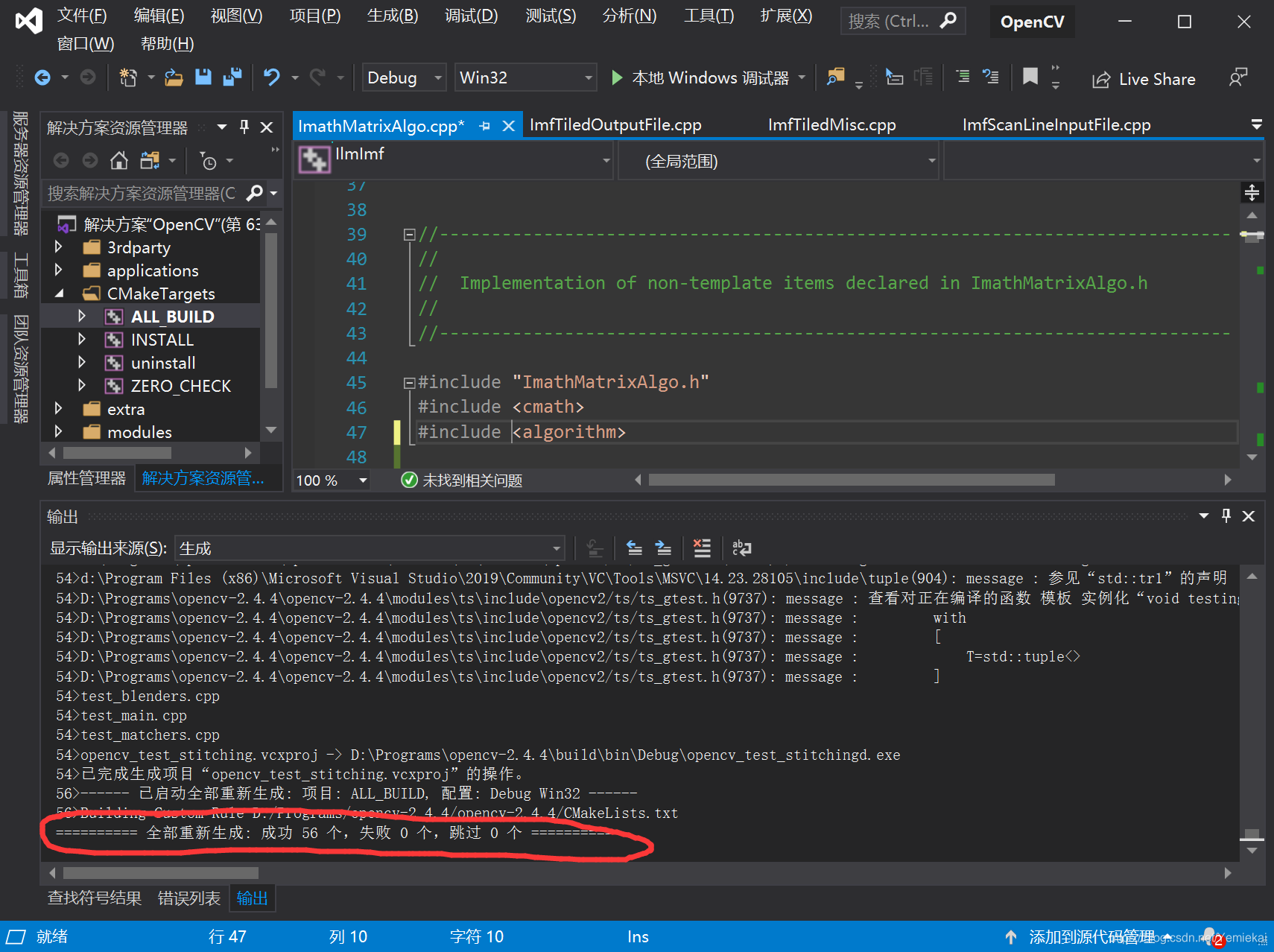Switch views in Solution Explorer toolbar
The width and height of the screenshot is (1274, 952).
click(150, 160)
